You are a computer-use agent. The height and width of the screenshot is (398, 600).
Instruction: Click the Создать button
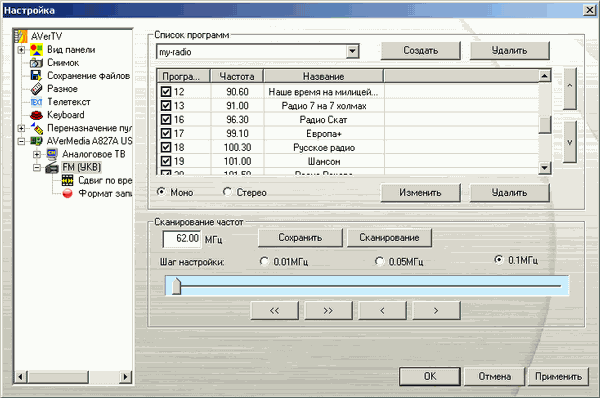(x=421, y=51)
